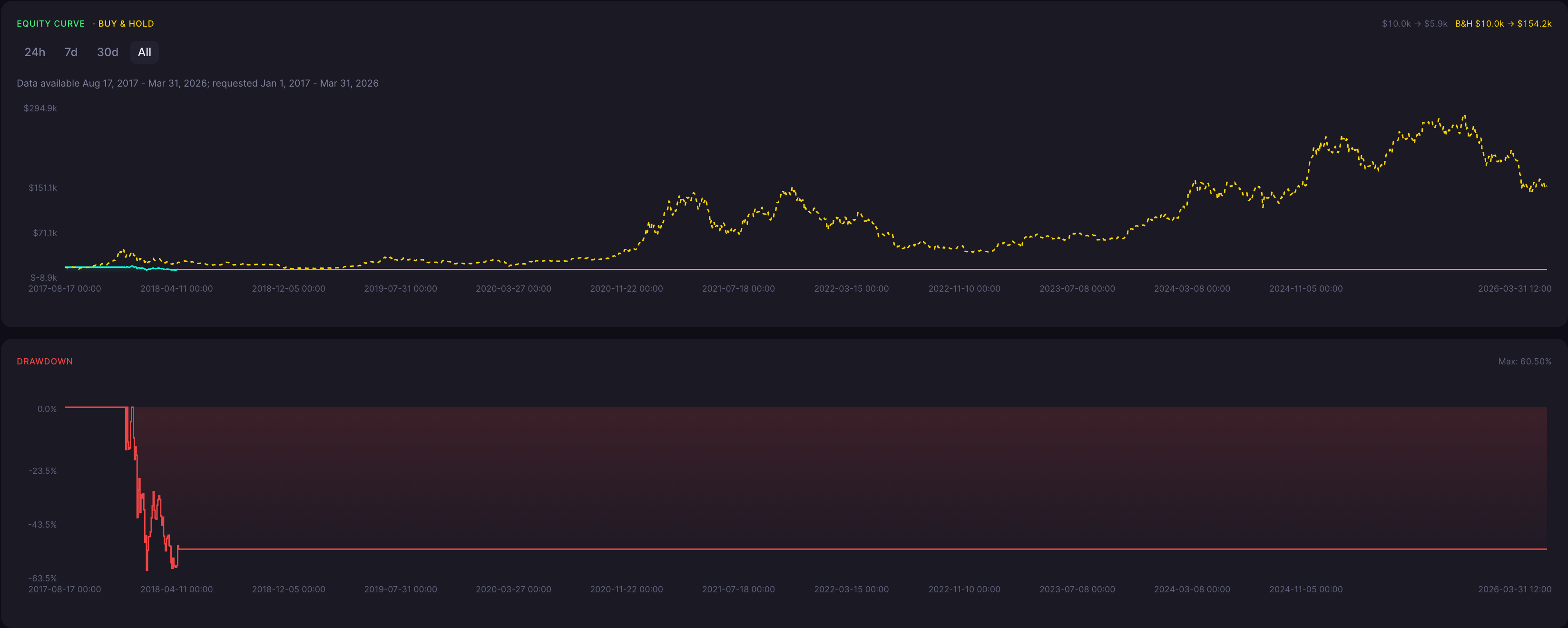Click equity chart 2023-07-08 00:00 date label
The height and width of the screenshot is (628, 1568).
(1077, 288)
